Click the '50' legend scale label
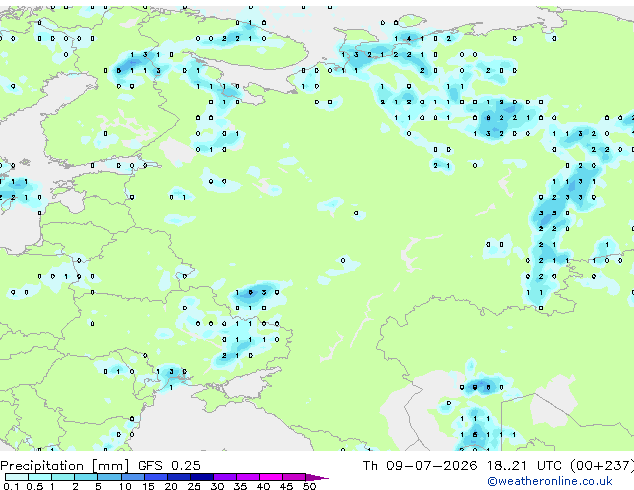This screenshot has width=634, height=490. coord(309,486)
